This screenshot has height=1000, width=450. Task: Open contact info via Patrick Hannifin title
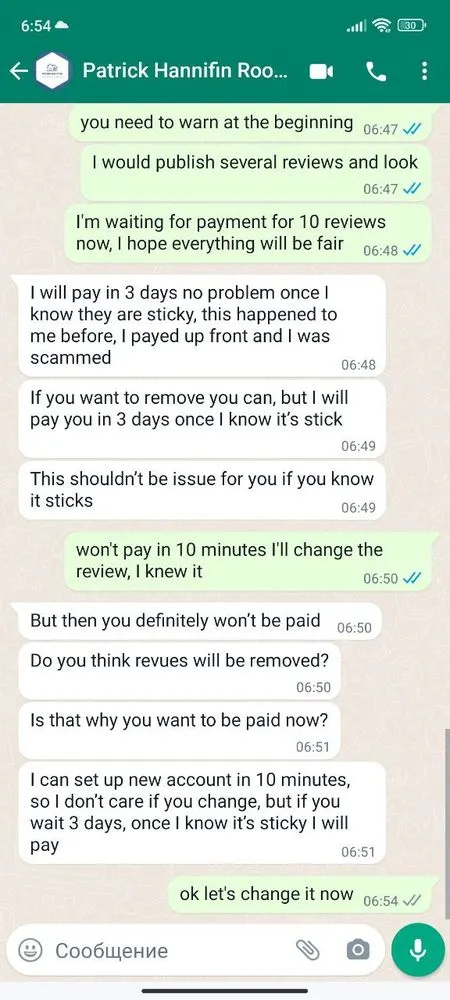pos(185,71)
